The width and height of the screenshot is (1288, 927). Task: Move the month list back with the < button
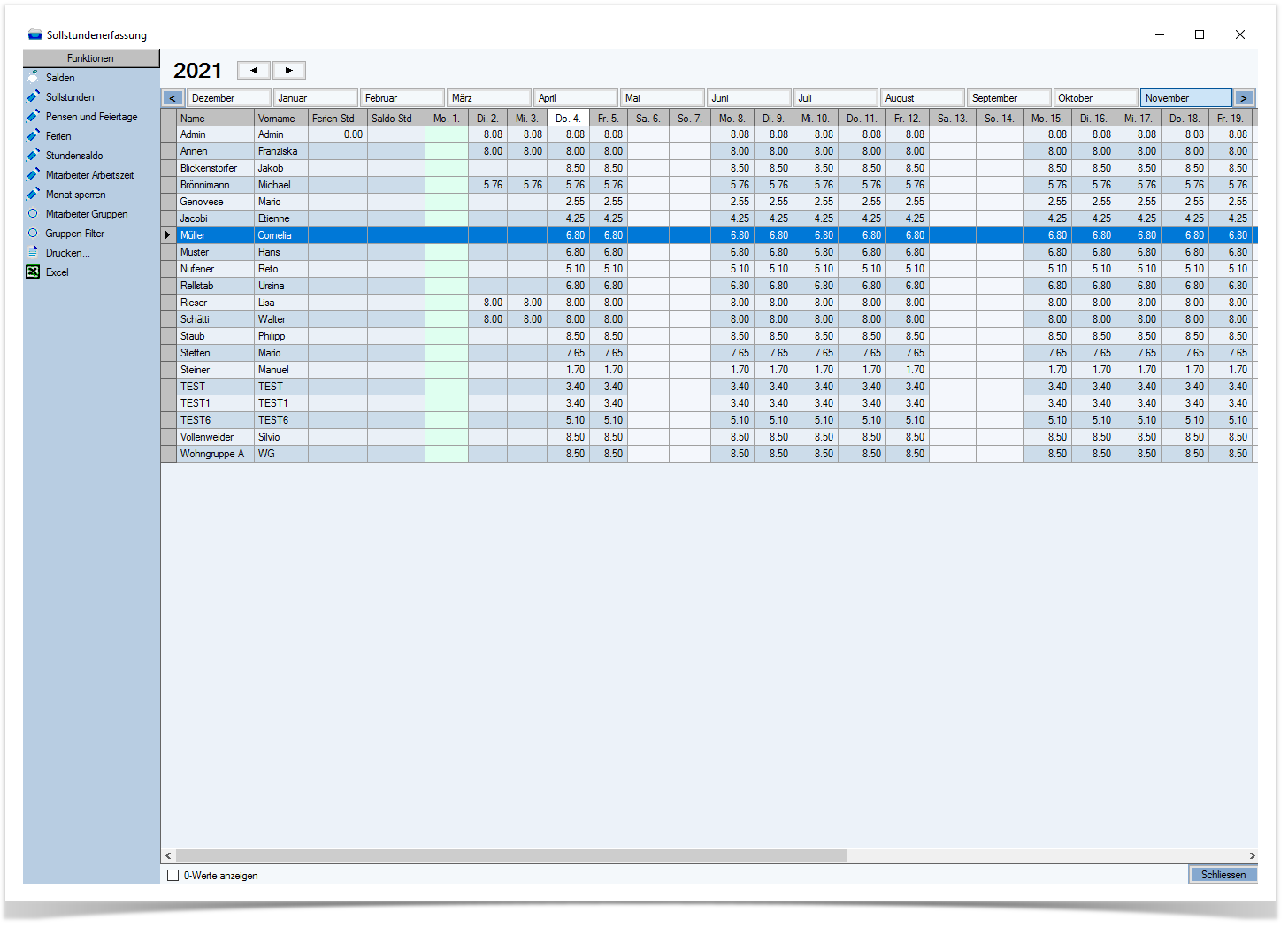coord(172,98)
